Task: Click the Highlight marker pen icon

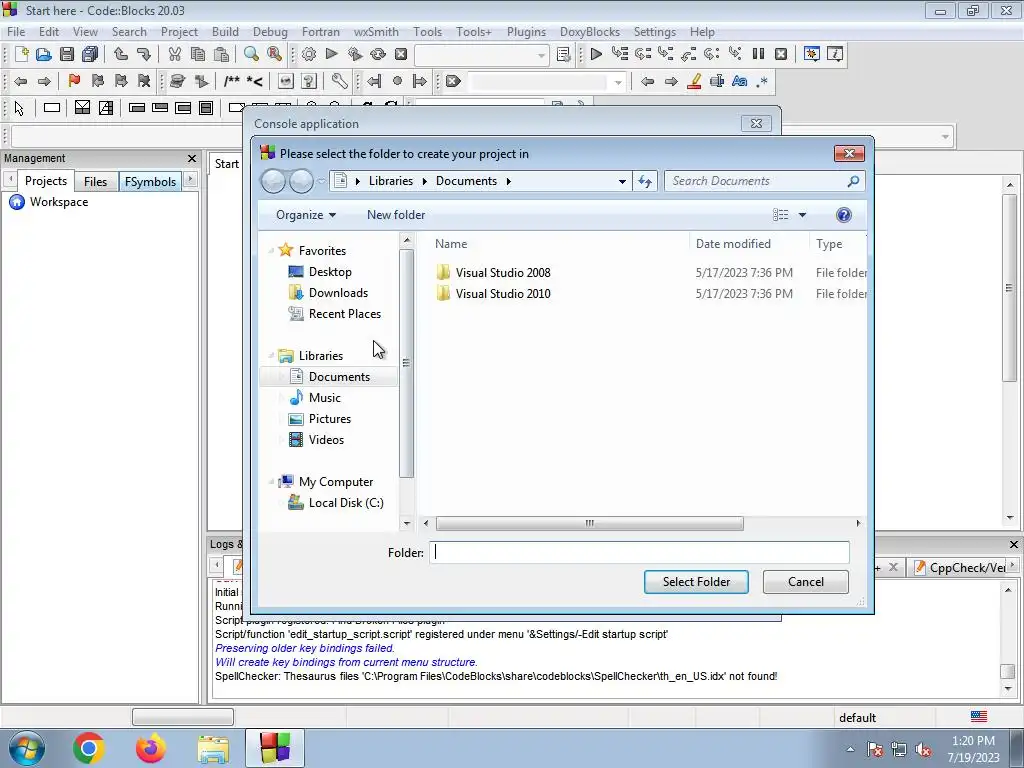Action: tap(694, 82)
